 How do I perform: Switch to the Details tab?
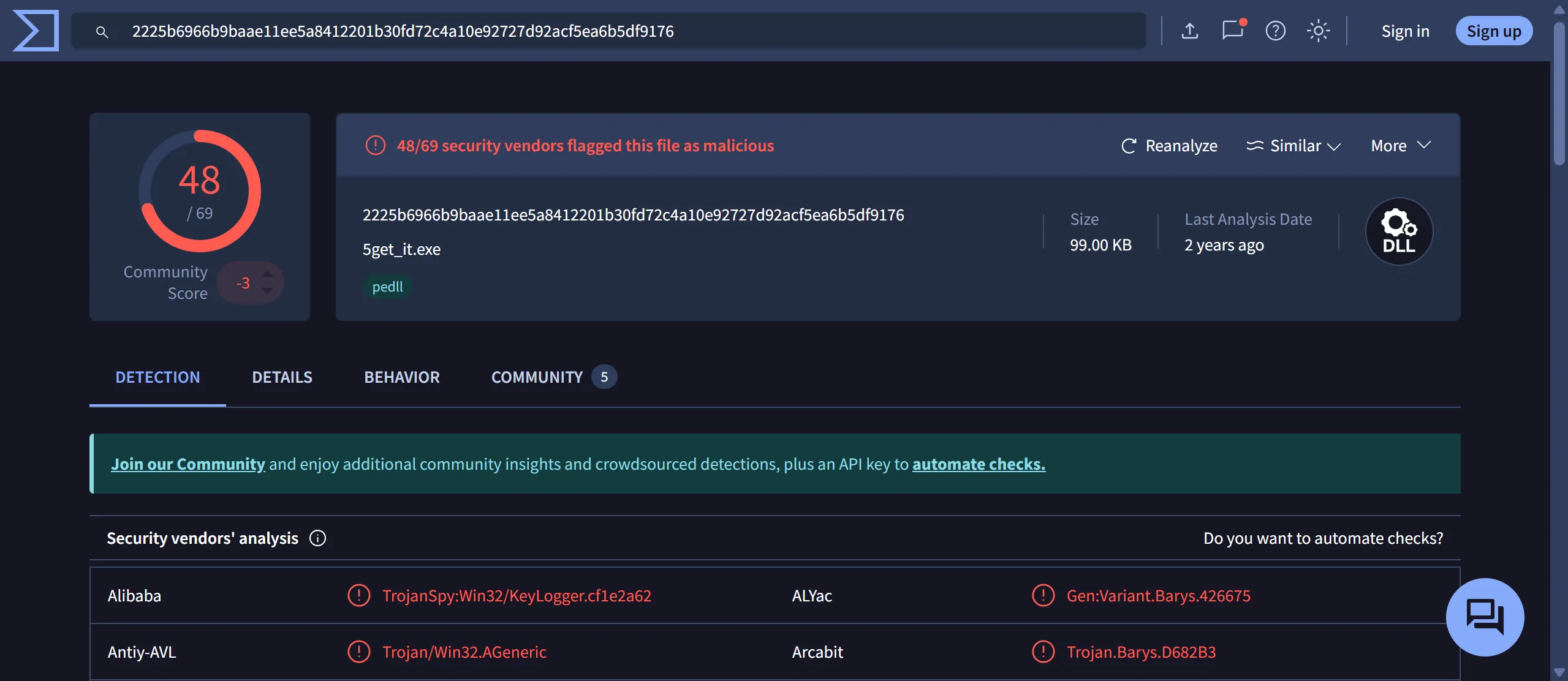click(x=282, y=377)
